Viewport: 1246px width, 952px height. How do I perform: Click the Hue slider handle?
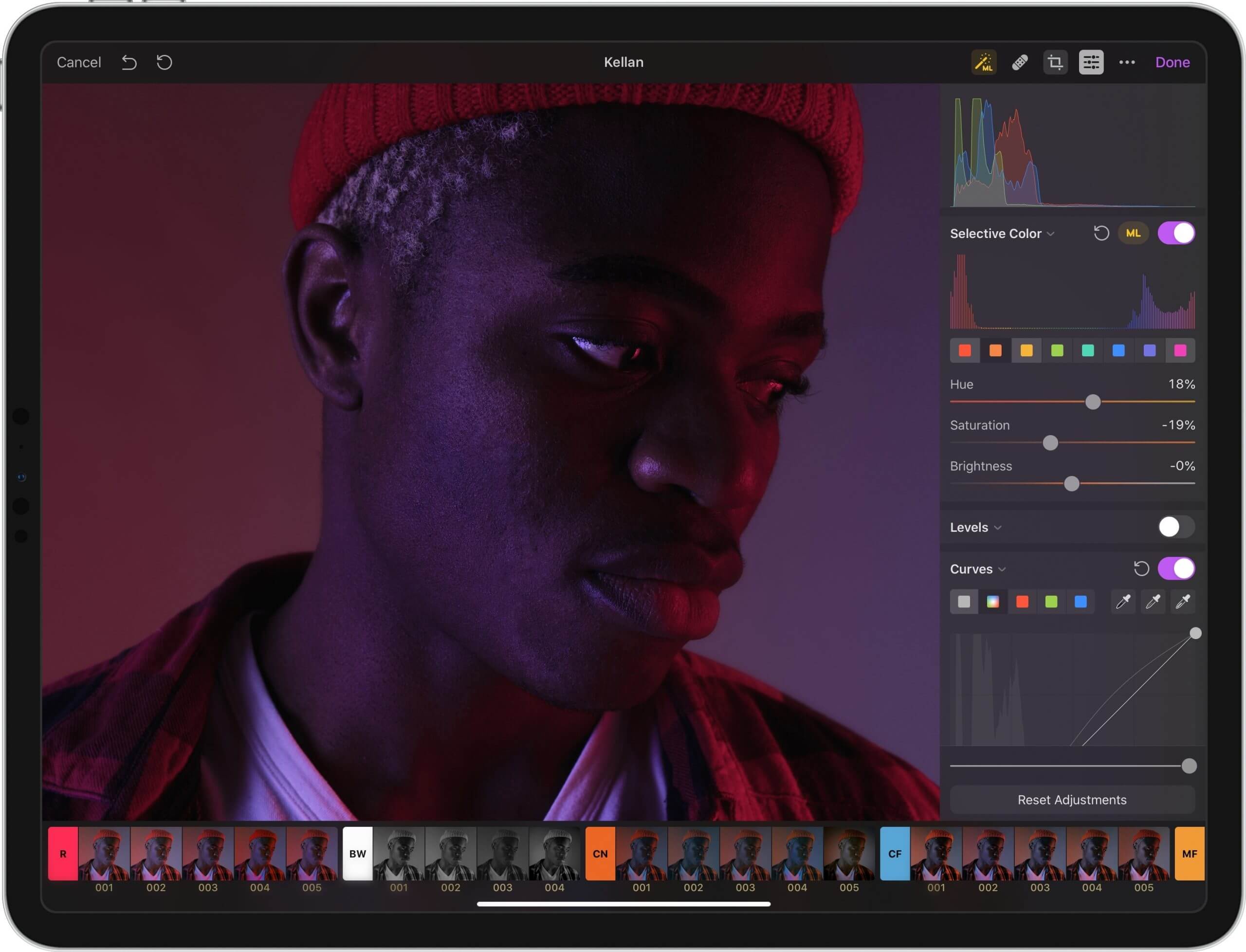point(1093,402)
